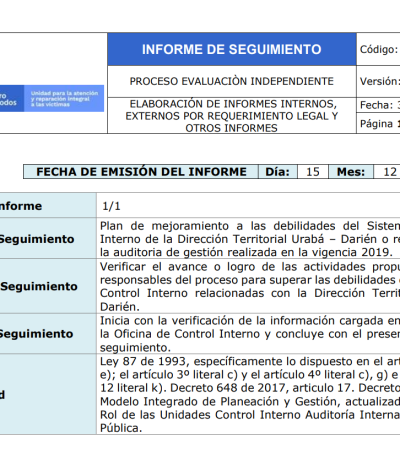Select the day value 15

point(313,172)
